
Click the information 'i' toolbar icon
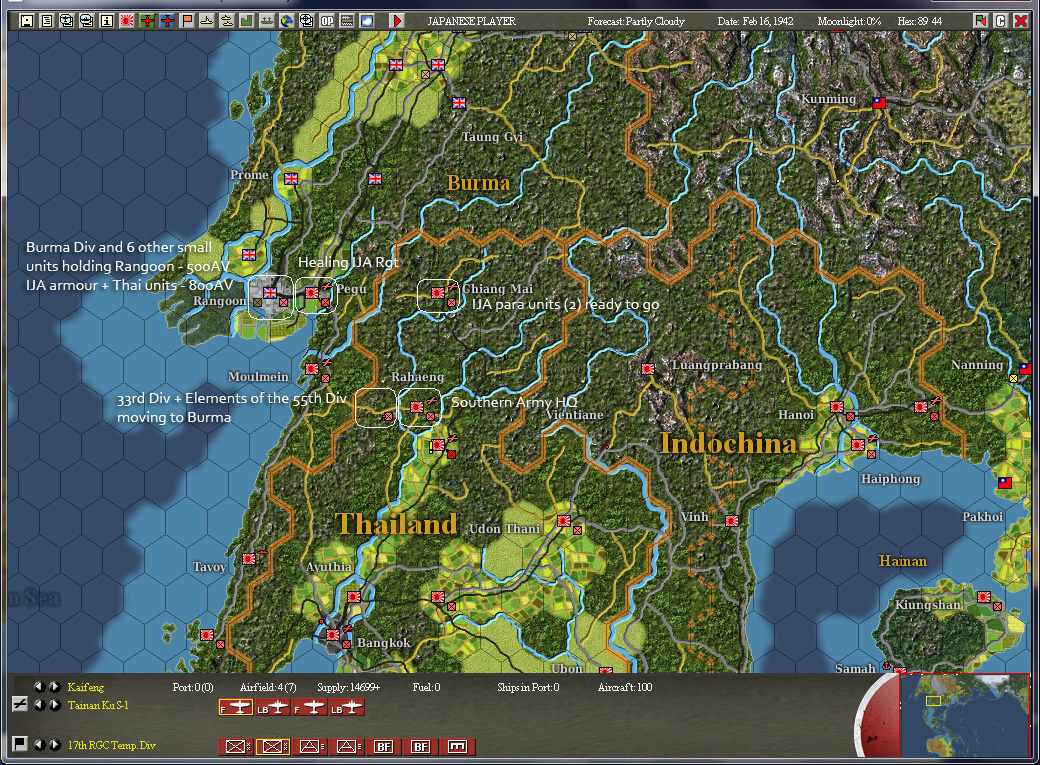click(x=107, y=21)
